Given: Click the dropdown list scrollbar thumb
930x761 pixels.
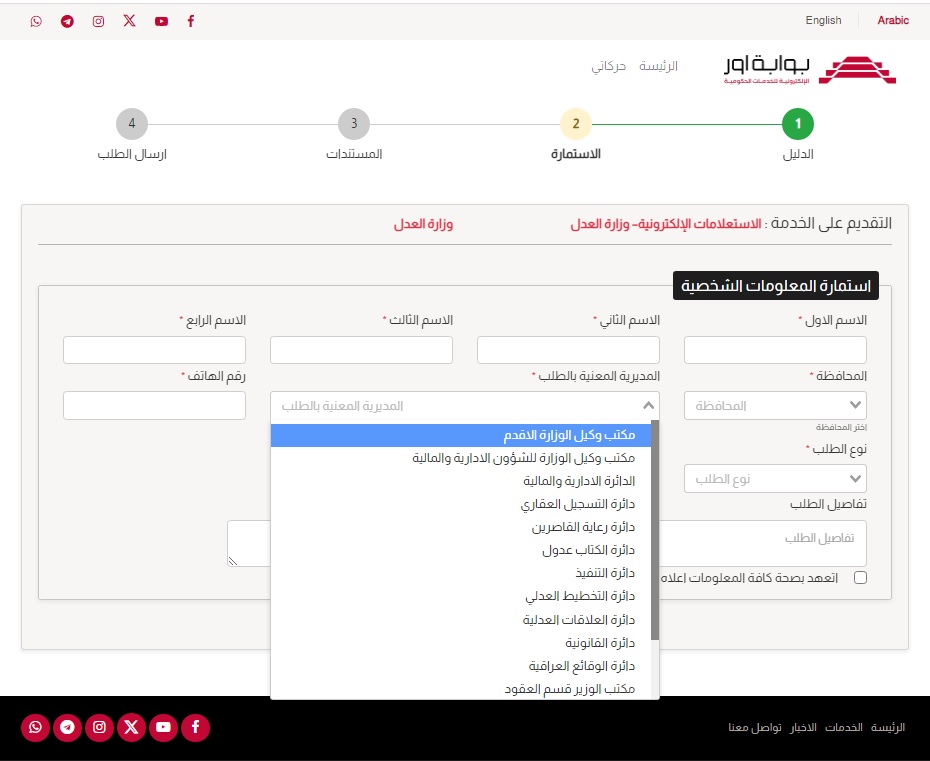Looking at the screenshot, I should click(655, 530).
